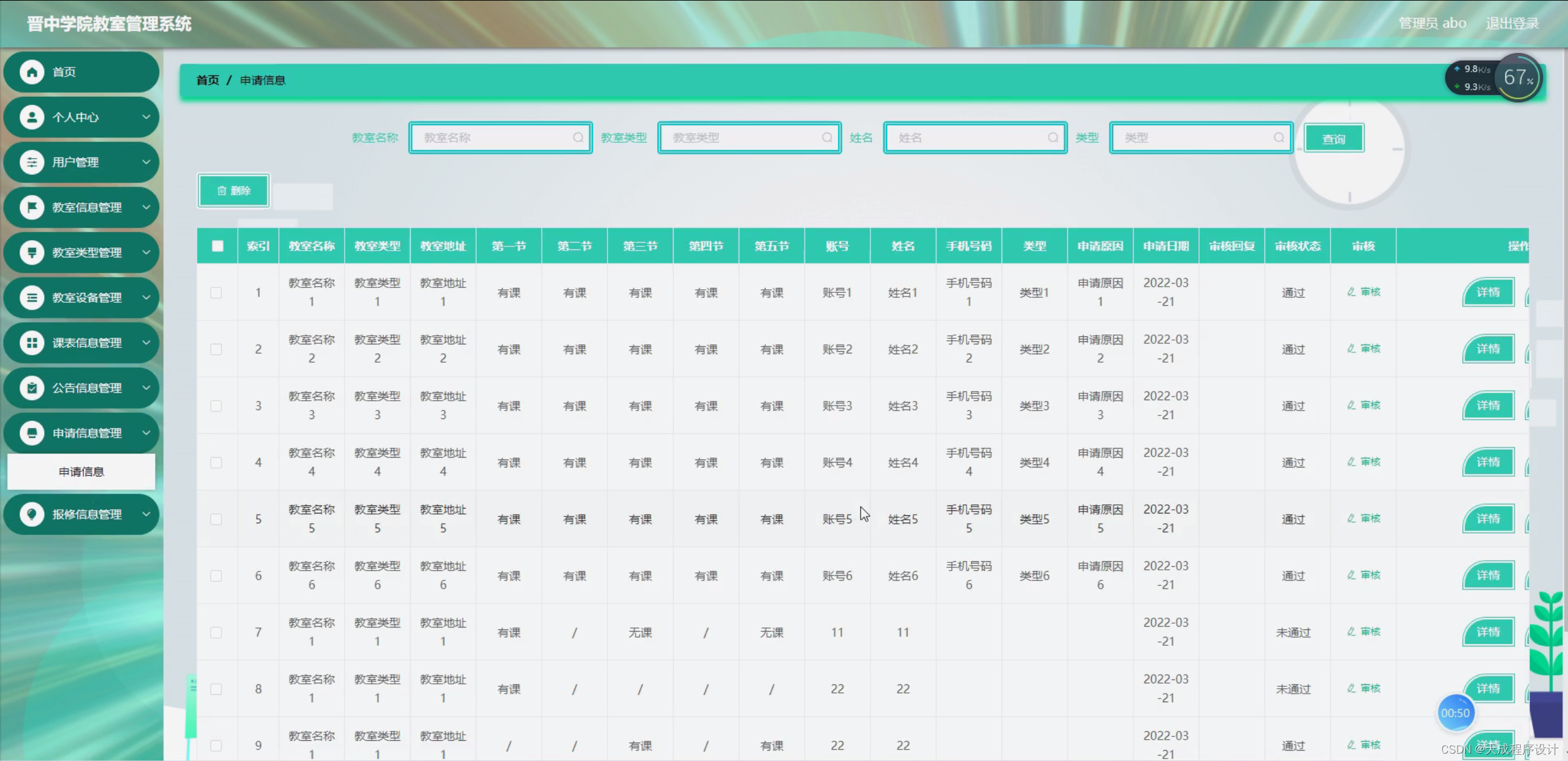Viewport: 1568px width, 761px height.
Task: Click search icon in 教室名称 field
Action: (x=577, y=138)
